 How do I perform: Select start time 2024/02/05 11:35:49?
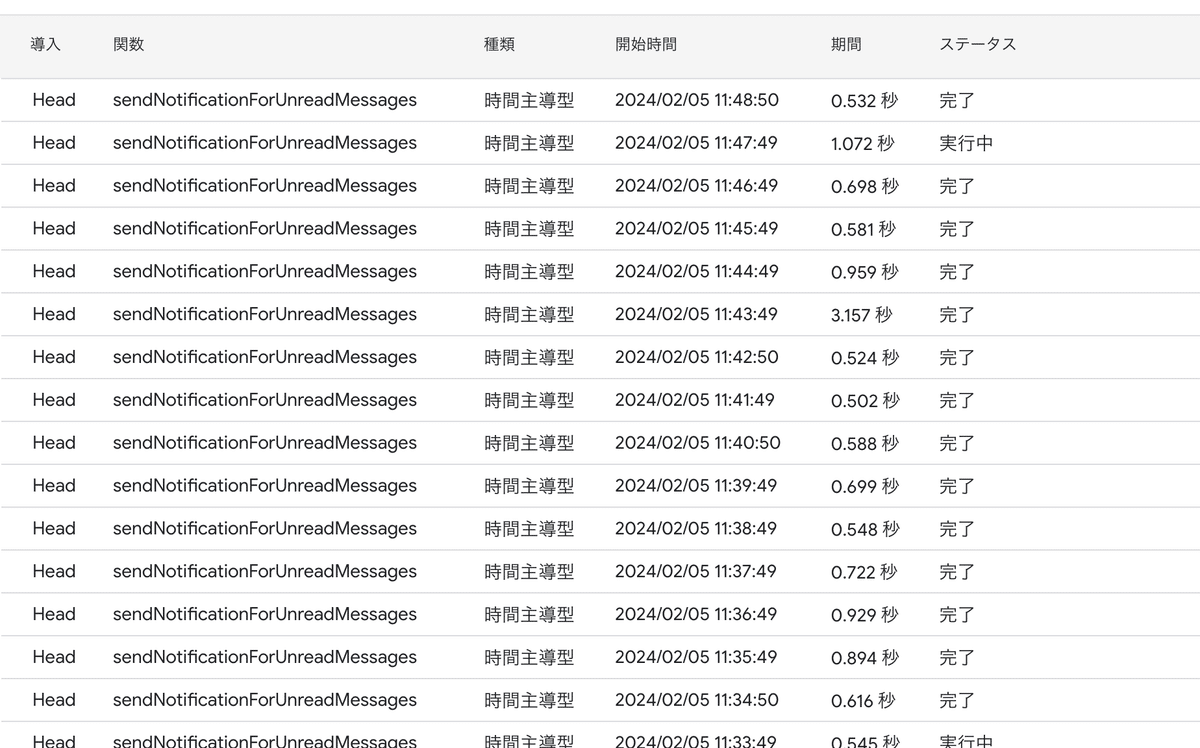[696, 657]
